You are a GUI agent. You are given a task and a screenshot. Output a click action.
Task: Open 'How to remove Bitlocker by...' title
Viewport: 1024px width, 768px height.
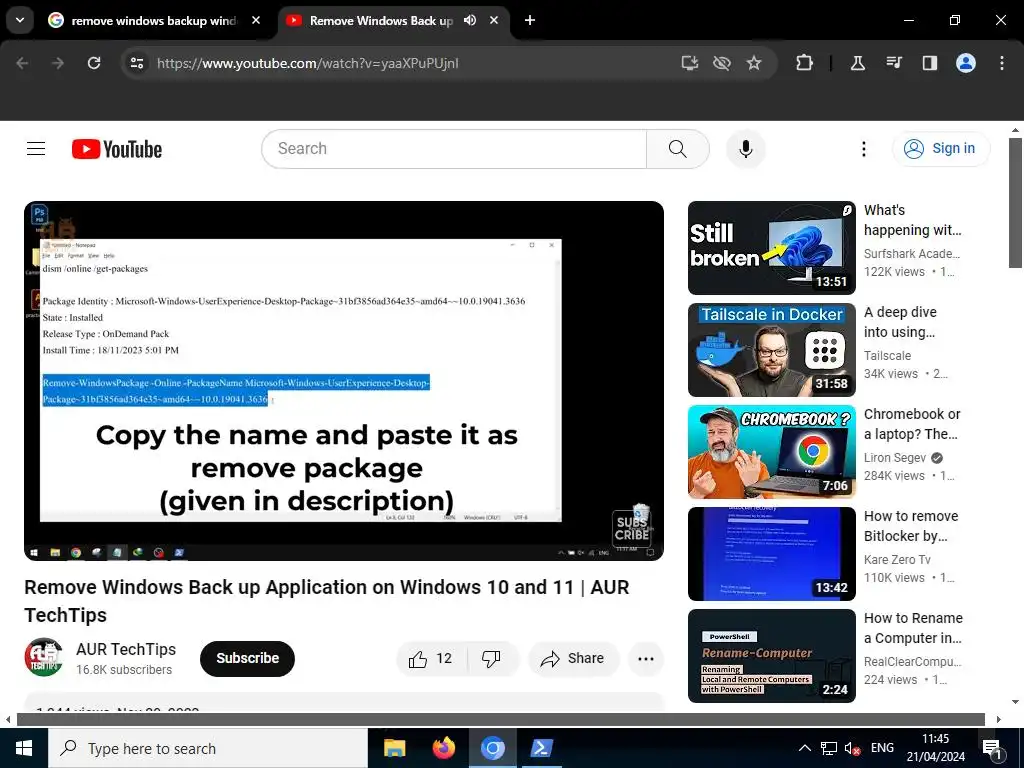point(911,526)
